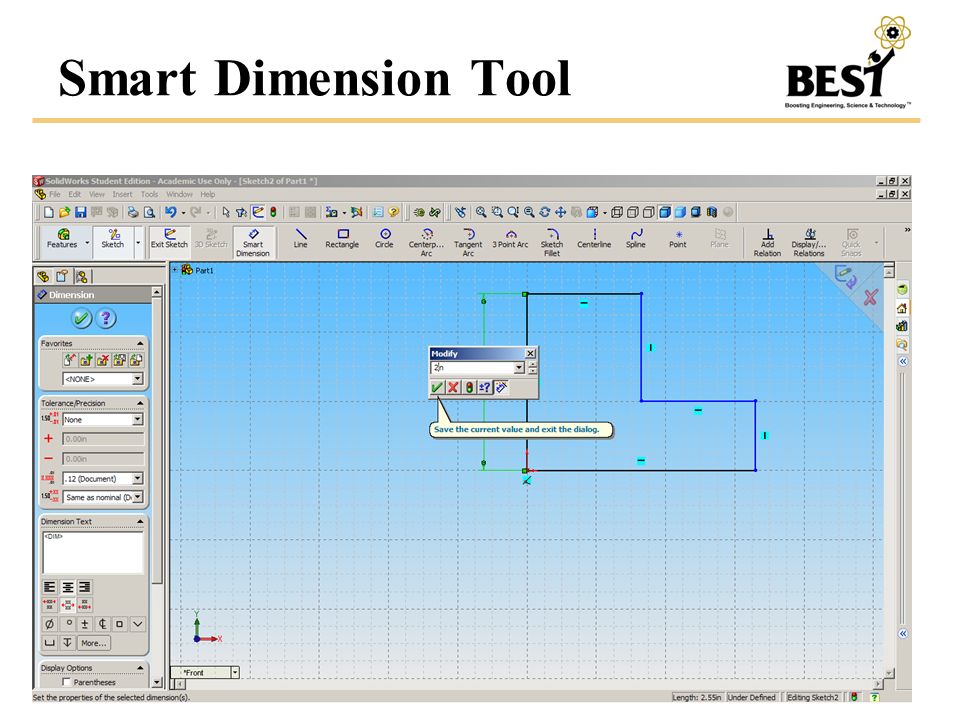Open the File menu

[x=54, y=194]
